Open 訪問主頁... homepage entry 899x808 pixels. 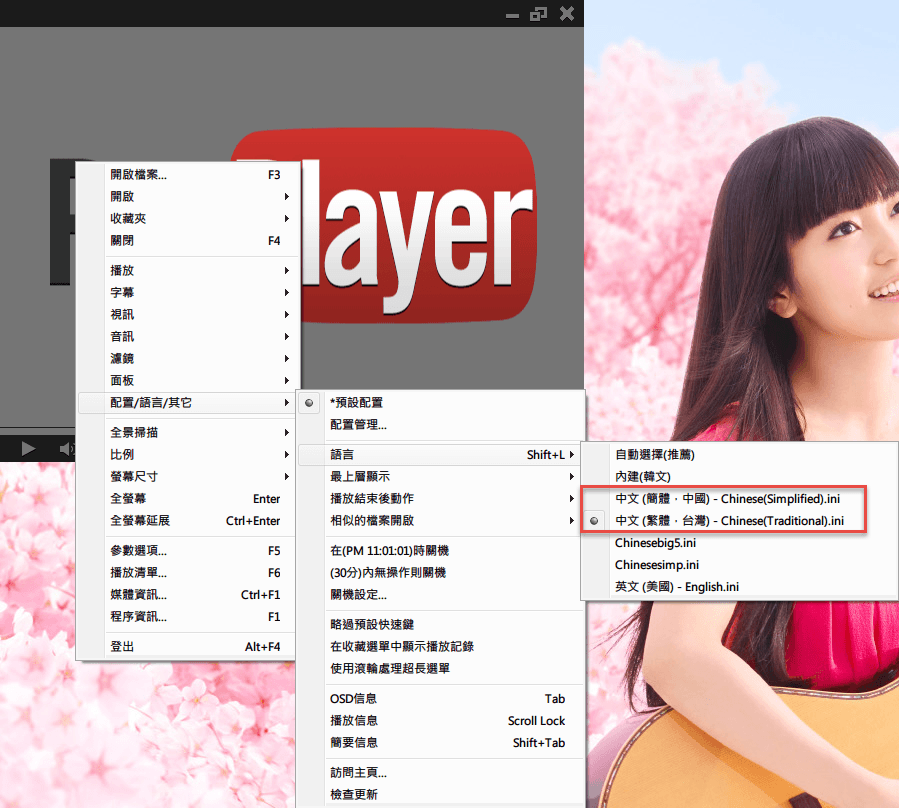[x=358, y=772]
